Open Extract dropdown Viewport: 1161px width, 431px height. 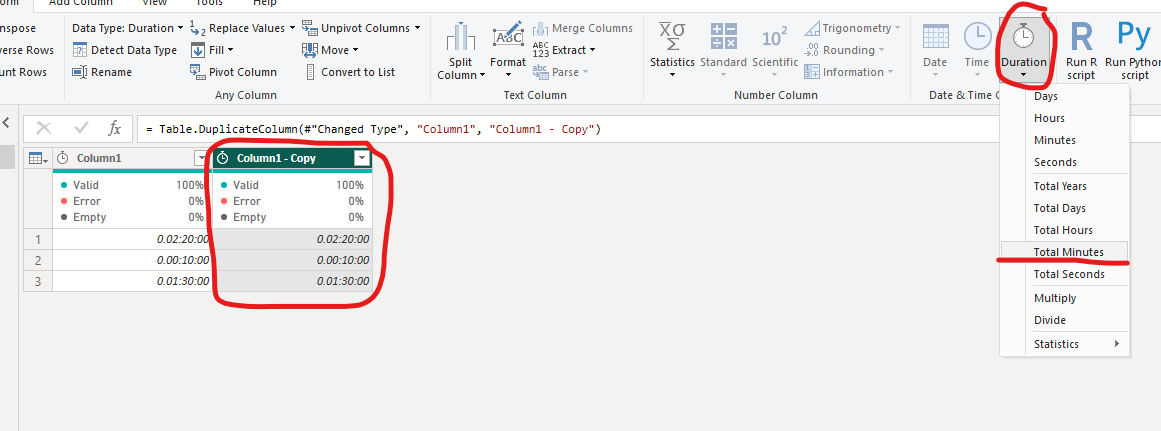pyautogui.click(x=564, y=50)
